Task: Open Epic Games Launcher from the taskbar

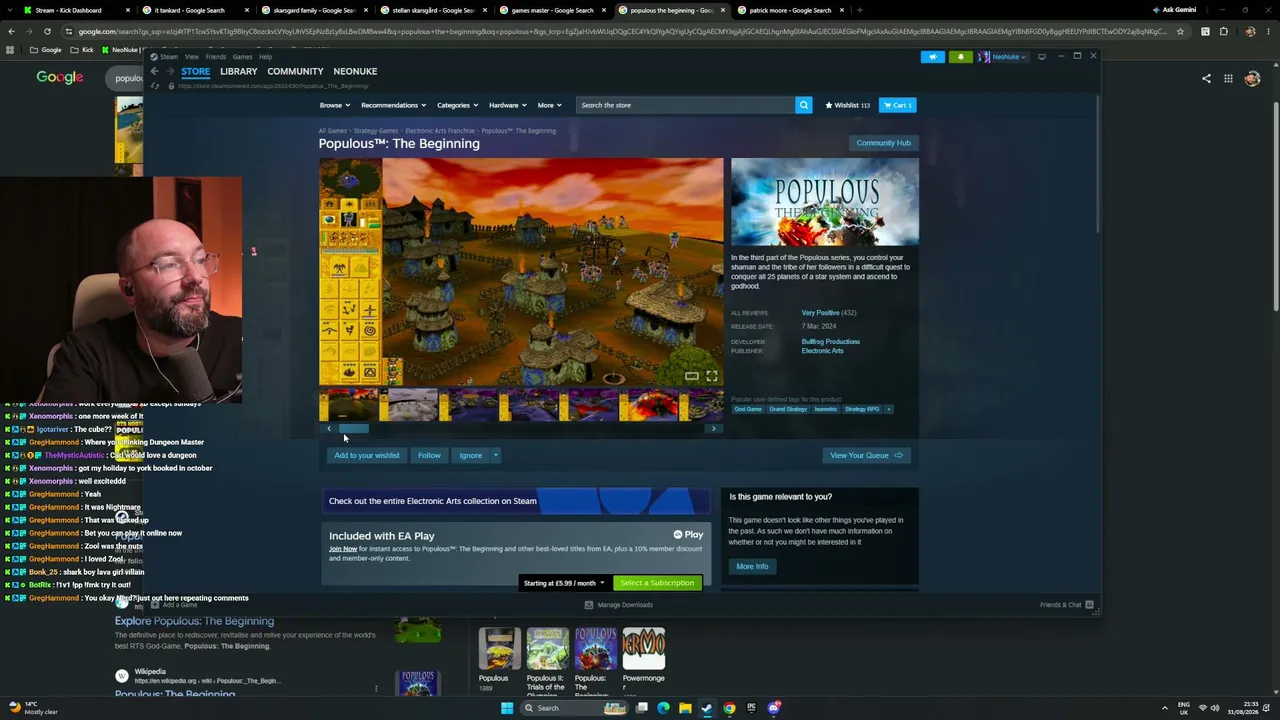Action: click(751, 708)
